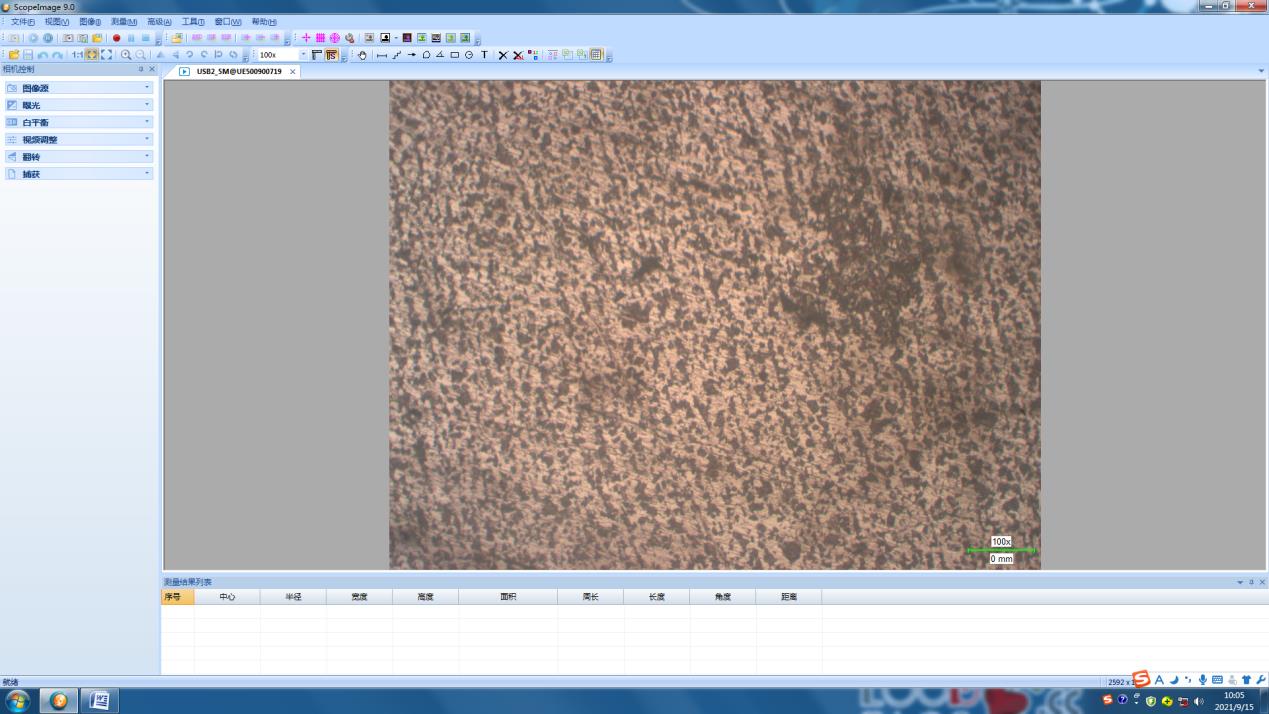Click the green 100x scale bar overlay
The image size is (1269, 714).
(1001, 550)
